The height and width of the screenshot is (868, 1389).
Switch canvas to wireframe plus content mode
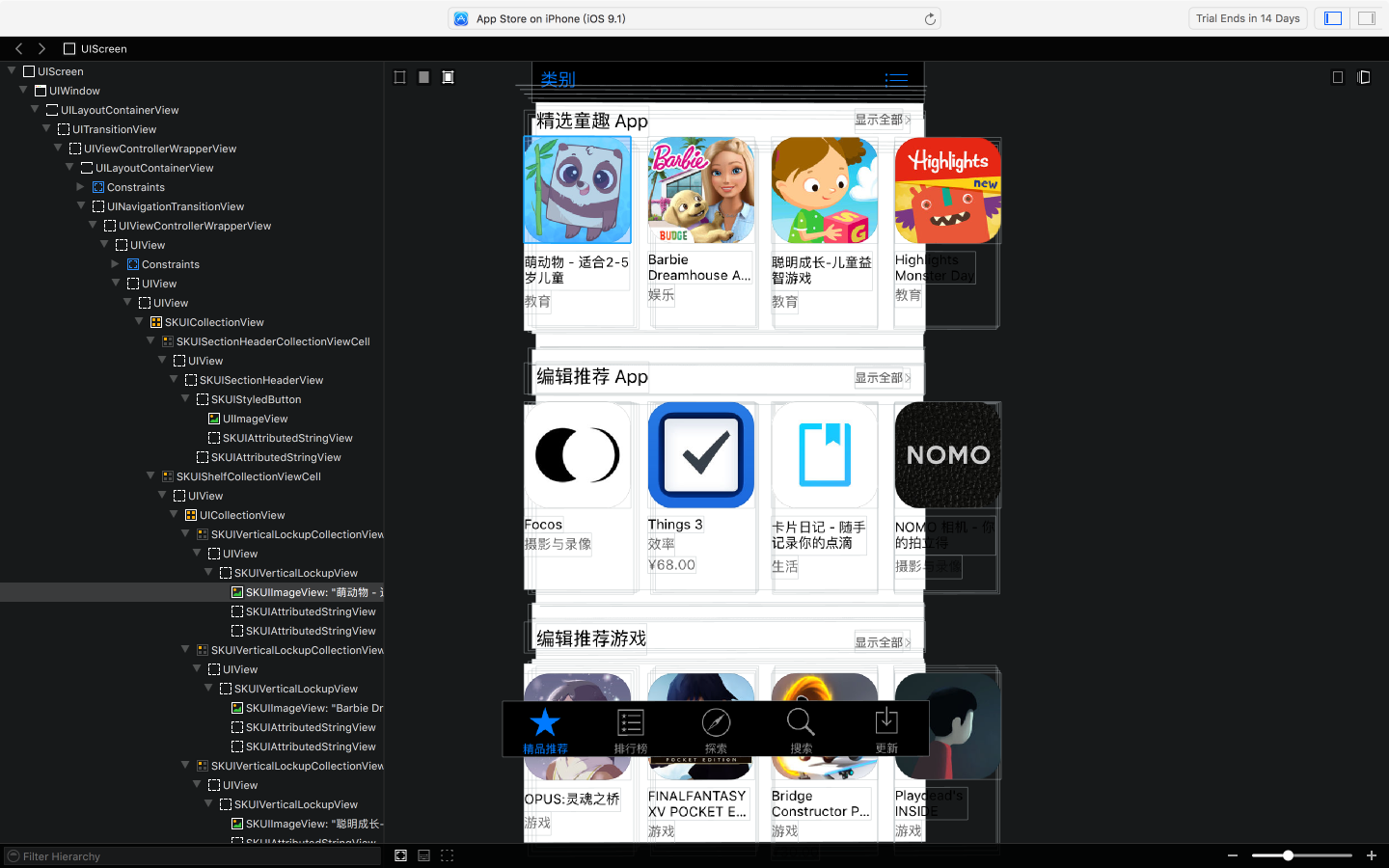[448, 77]
